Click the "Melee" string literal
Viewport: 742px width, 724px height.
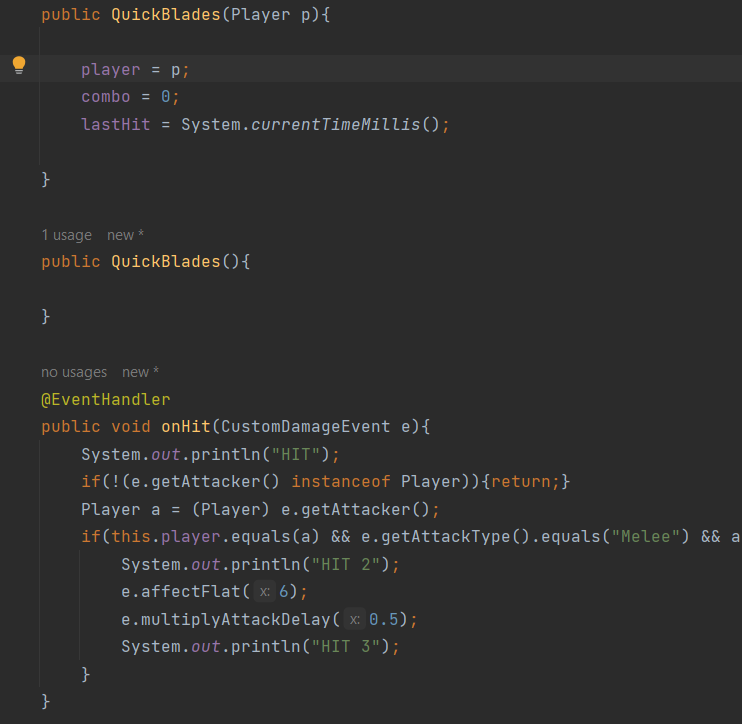click(645, 537)
